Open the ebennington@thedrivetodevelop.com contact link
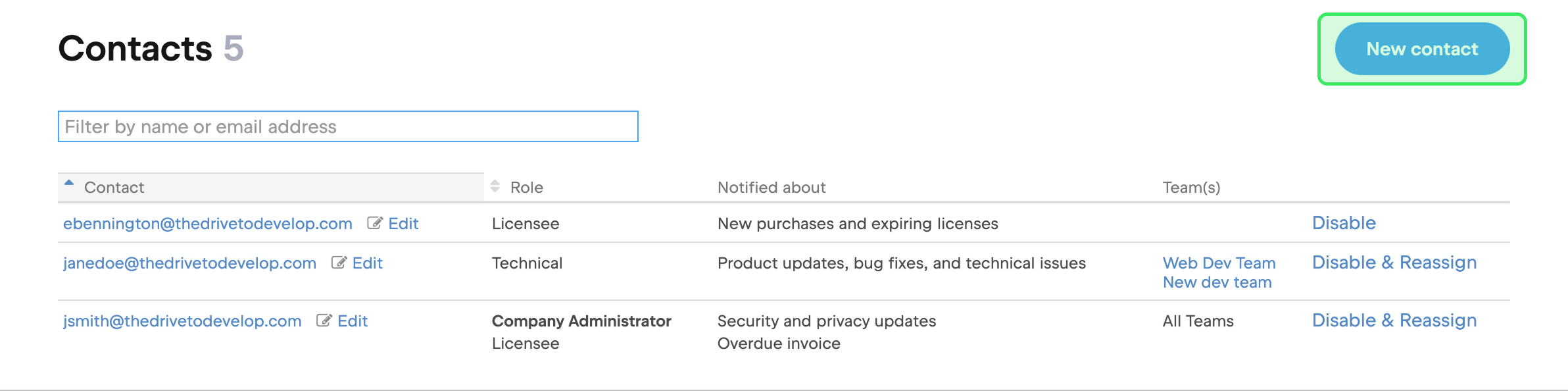 click(208, 224)
